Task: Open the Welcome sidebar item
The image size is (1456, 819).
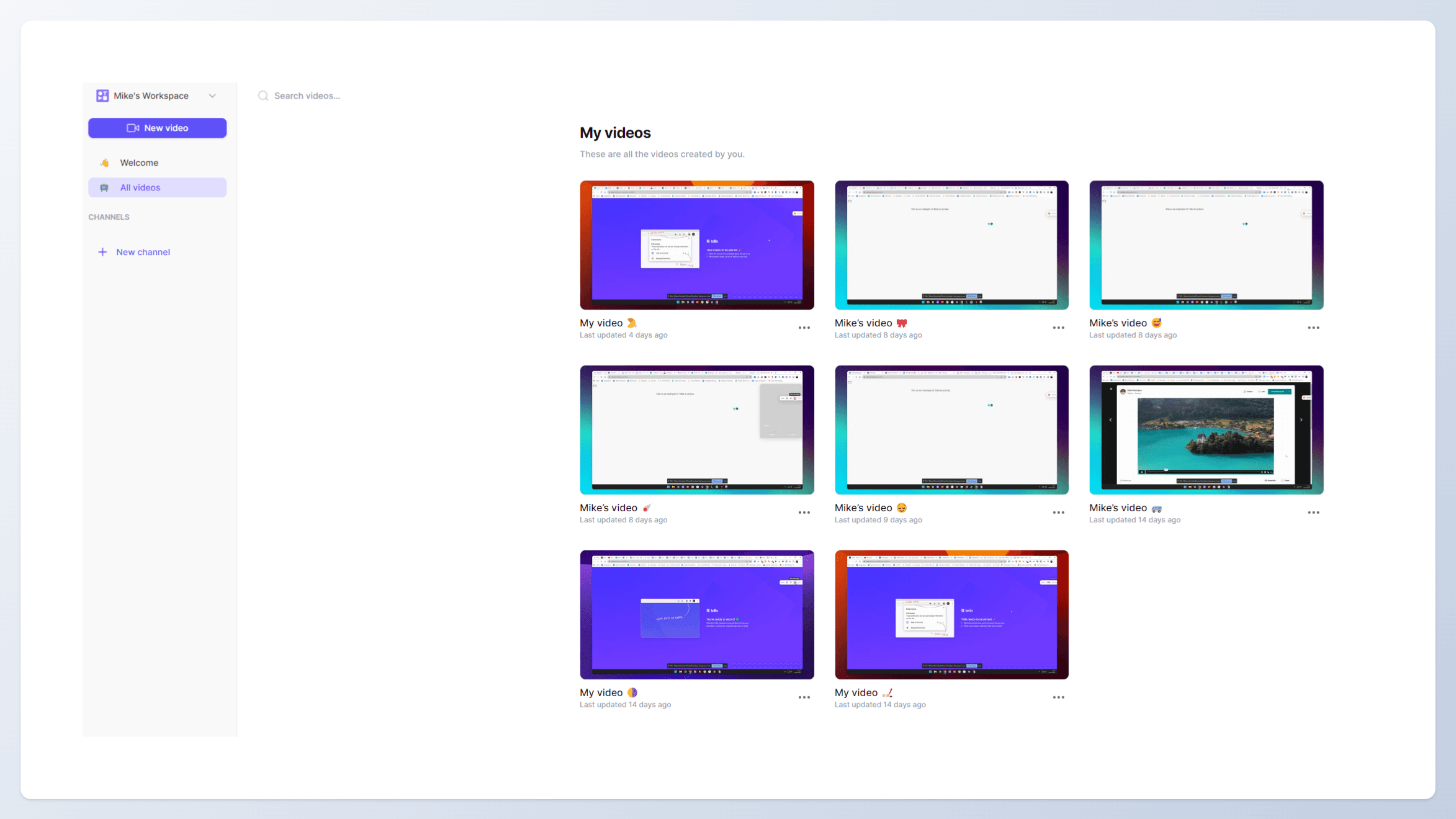Action: click(x=139, y=163)
